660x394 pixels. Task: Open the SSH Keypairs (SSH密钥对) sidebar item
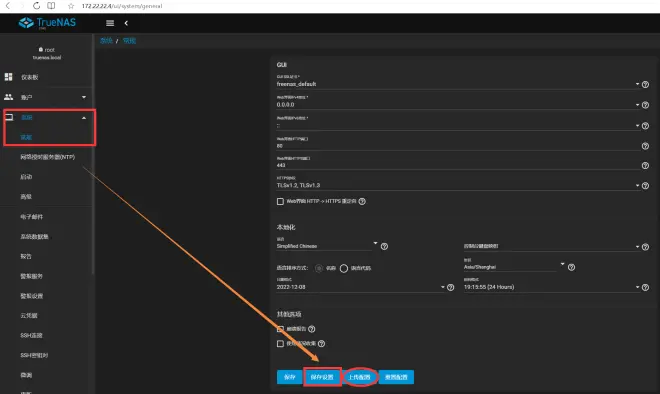[34, 355]
